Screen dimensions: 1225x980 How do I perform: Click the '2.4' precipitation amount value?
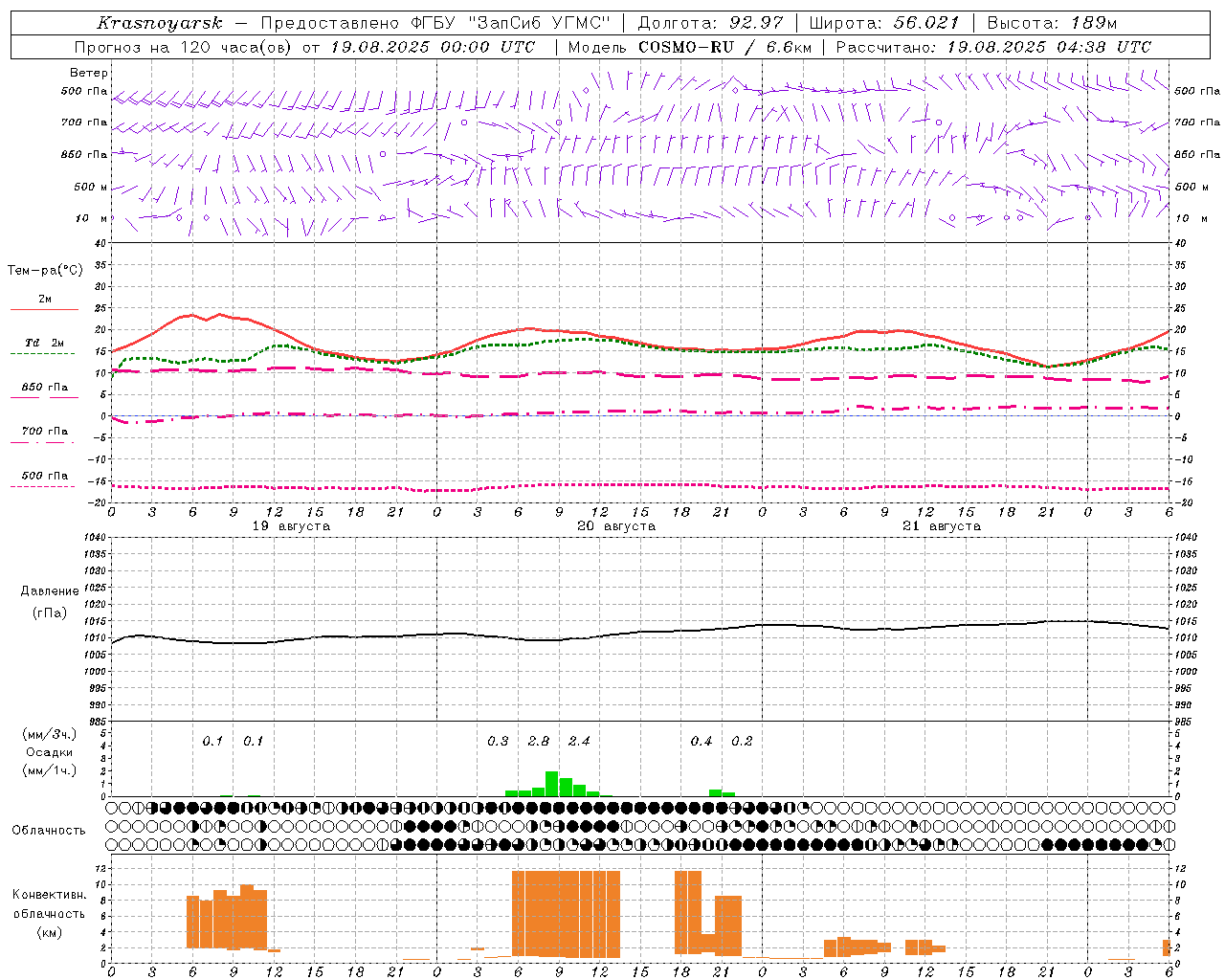(579, 742)
